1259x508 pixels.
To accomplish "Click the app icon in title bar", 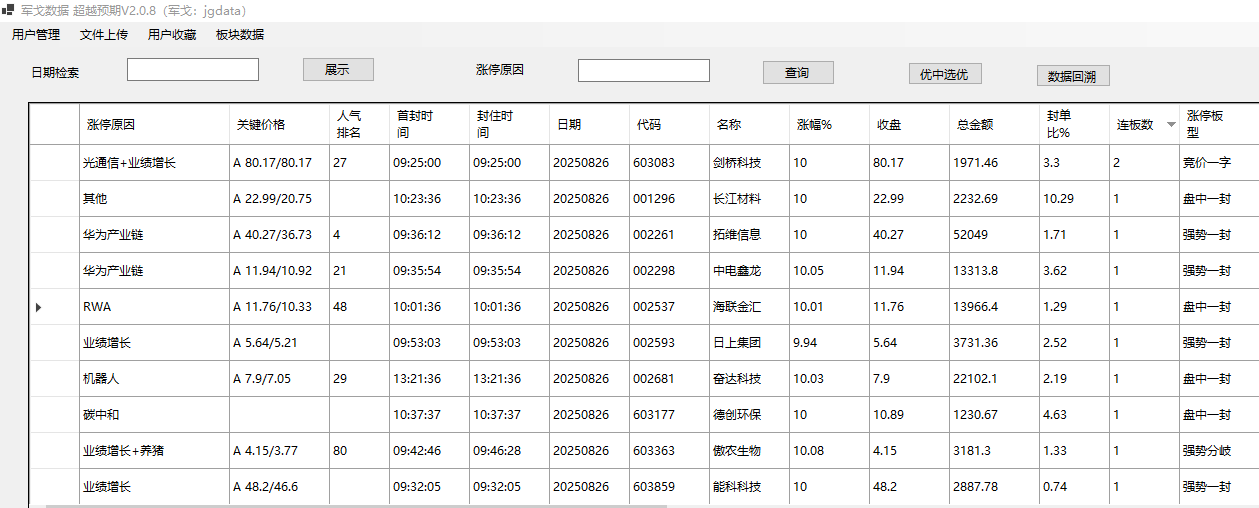I will pos(8,10).
